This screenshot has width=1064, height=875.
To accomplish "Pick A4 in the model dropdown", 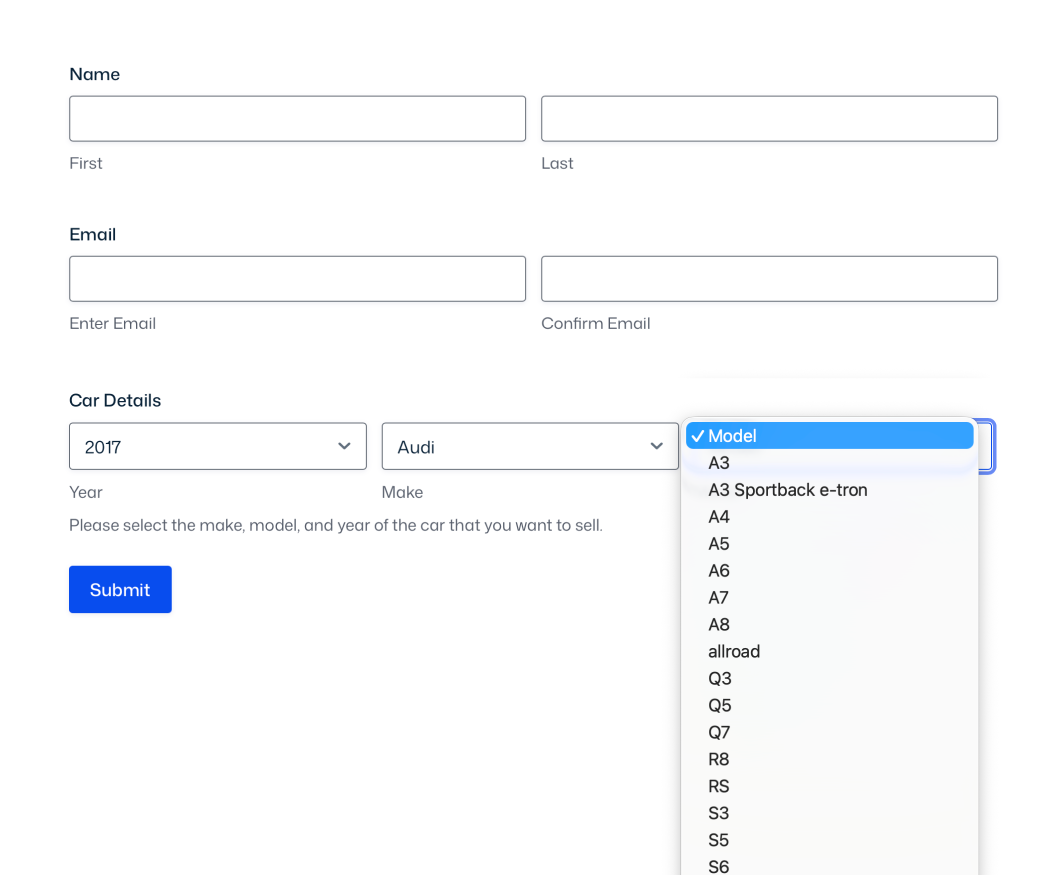I will coord(719,517).
